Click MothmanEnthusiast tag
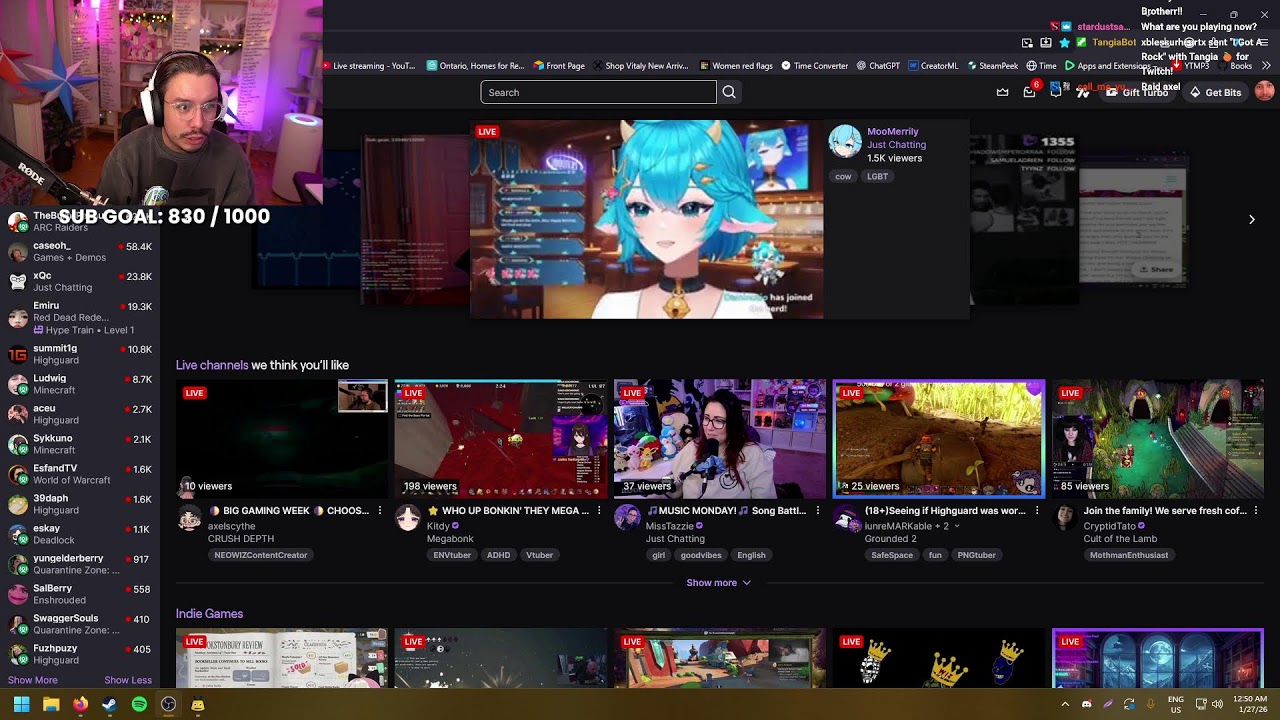This screenshot has width=1280, height=720. click(x=1128, y=555)
